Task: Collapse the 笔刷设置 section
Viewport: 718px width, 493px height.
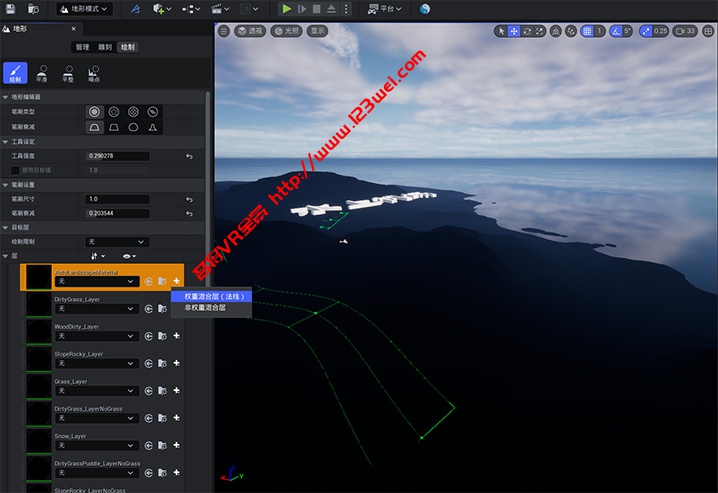Action: tap(5, 185)
